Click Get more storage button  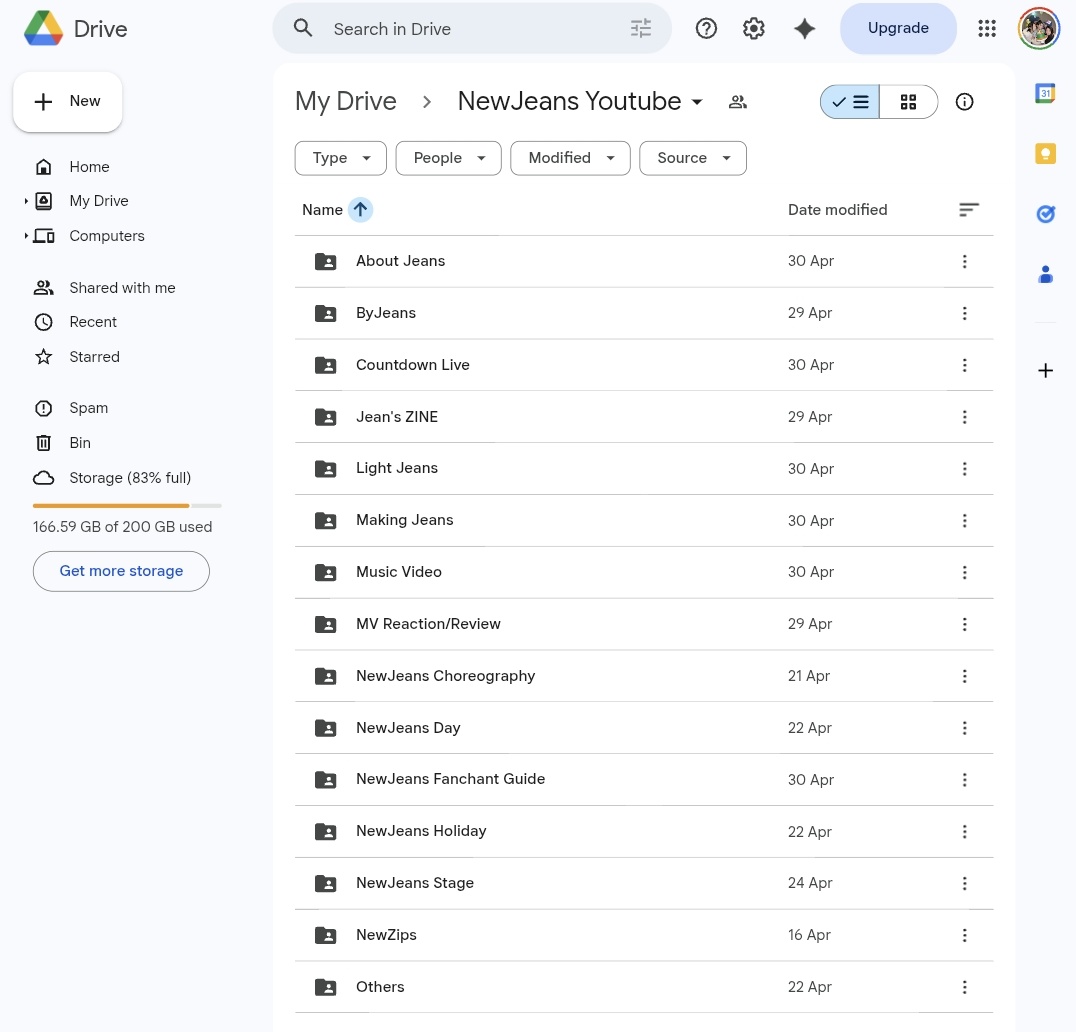121,572
